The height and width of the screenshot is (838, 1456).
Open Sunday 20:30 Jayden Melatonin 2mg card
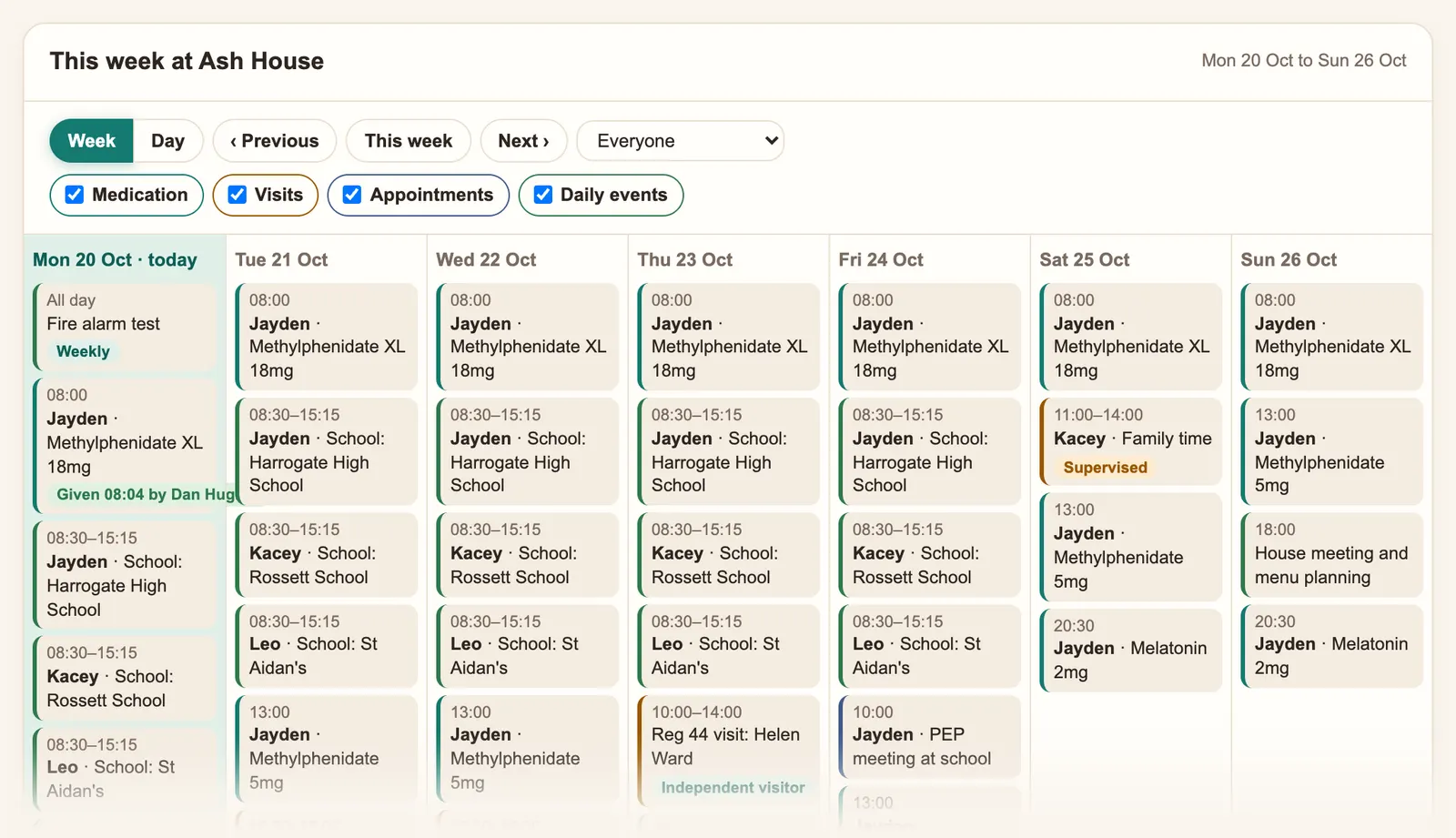pos(1332,645)
